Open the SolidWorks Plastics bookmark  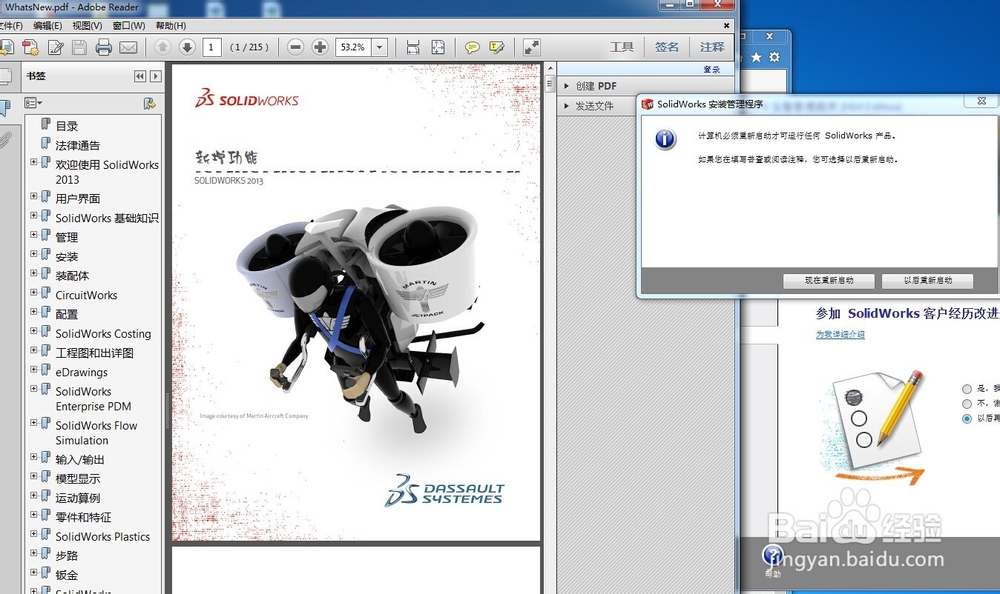(103, 536)
